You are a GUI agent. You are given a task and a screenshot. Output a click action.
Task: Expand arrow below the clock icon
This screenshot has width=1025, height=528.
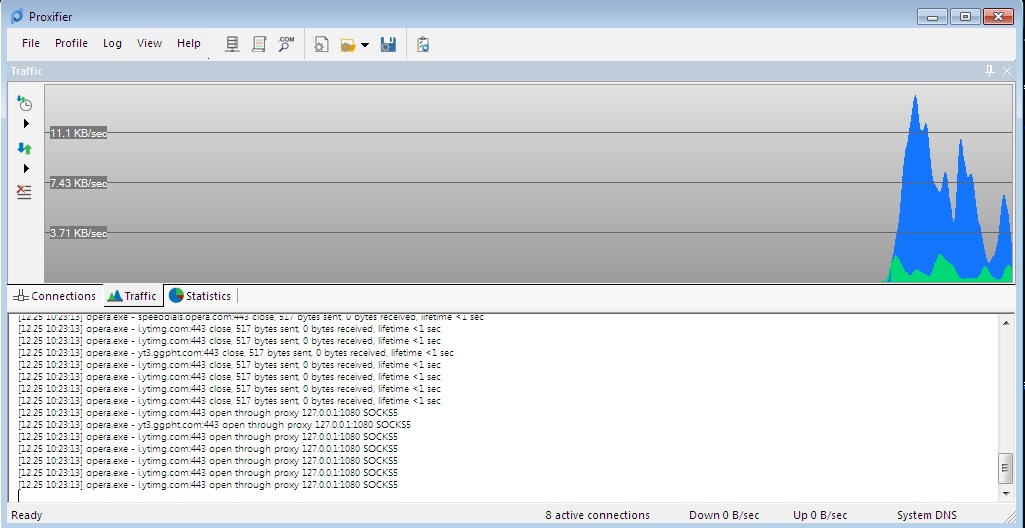26,124
